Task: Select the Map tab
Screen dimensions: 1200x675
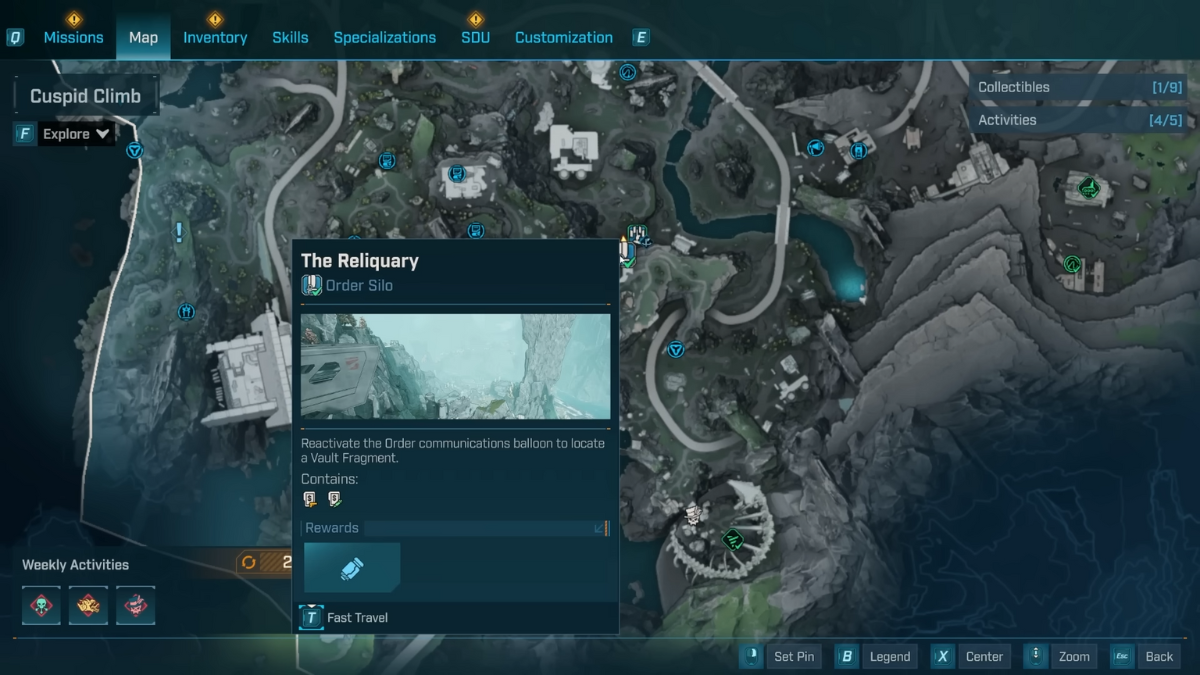Action: pyautogui.click(x=143, y=37)
